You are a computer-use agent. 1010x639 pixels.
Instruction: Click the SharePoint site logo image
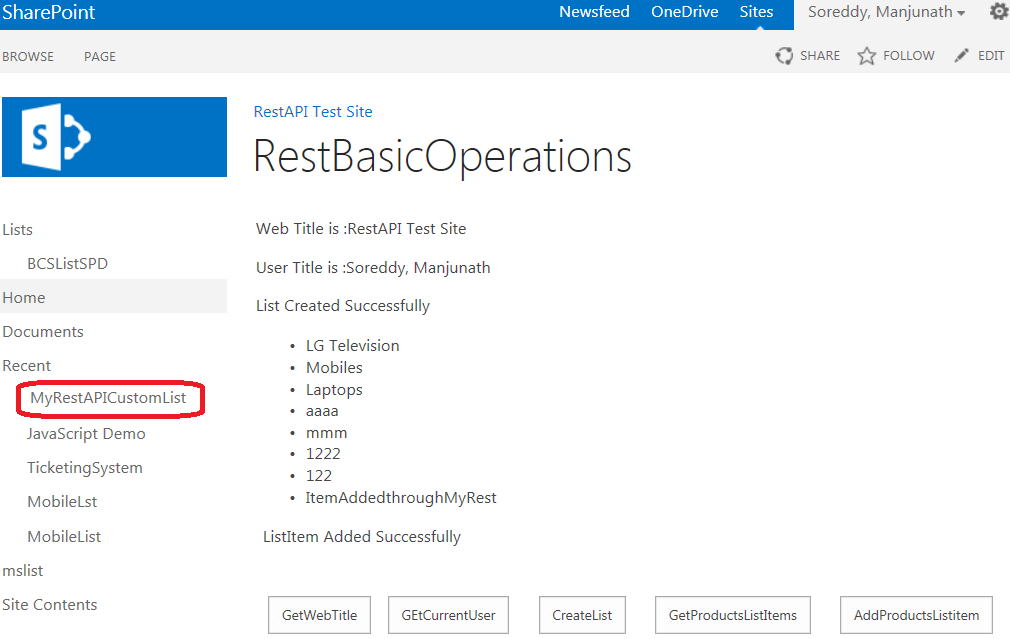pos(114,136)
